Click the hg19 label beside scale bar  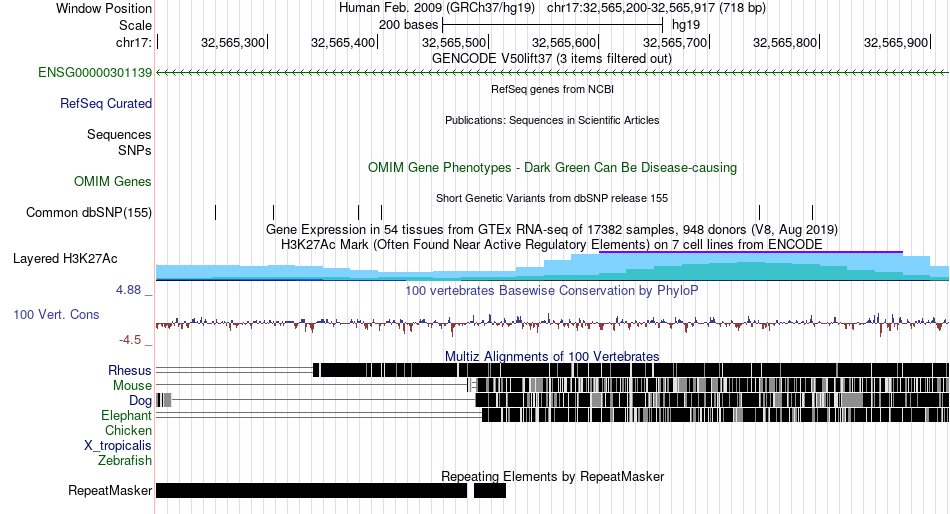(x=686, y=25)
